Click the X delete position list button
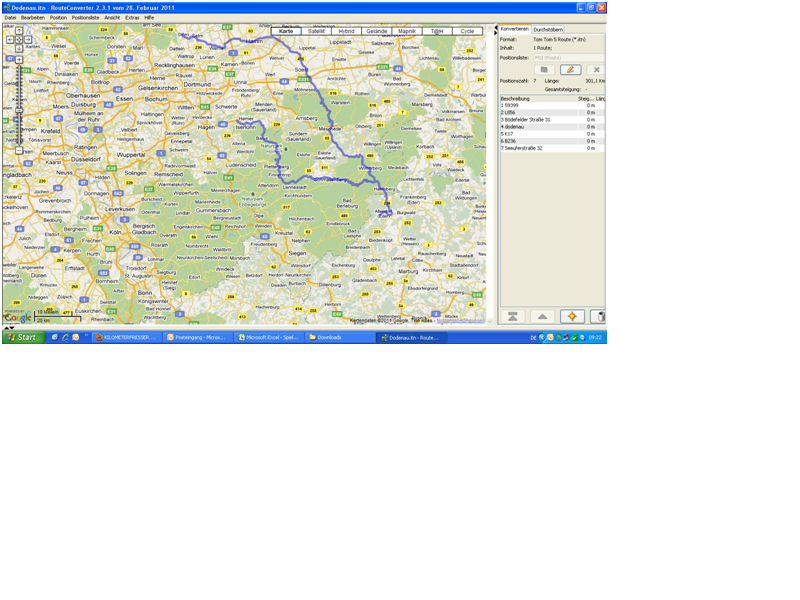Image resolution: width=800 pixels, height=600 pixels. [x=596, y=69]
